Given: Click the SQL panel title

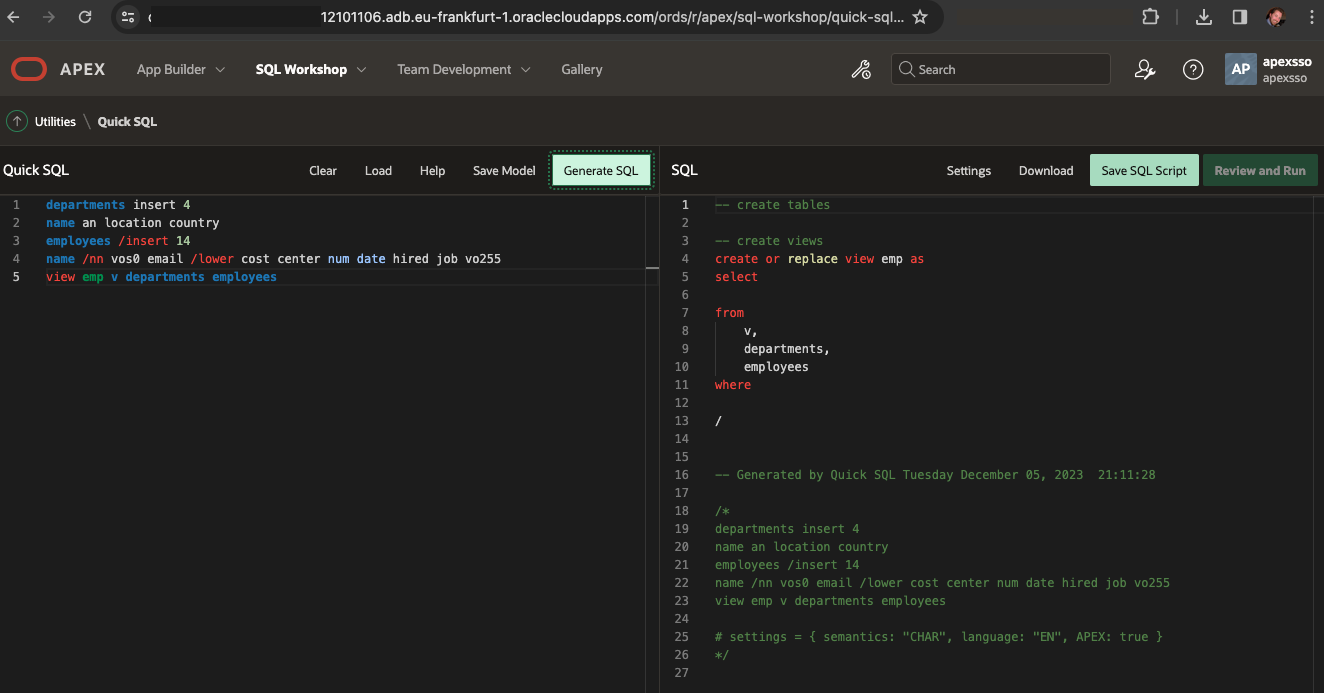Looking at the screenshot, I should click(x=684, y=170).
